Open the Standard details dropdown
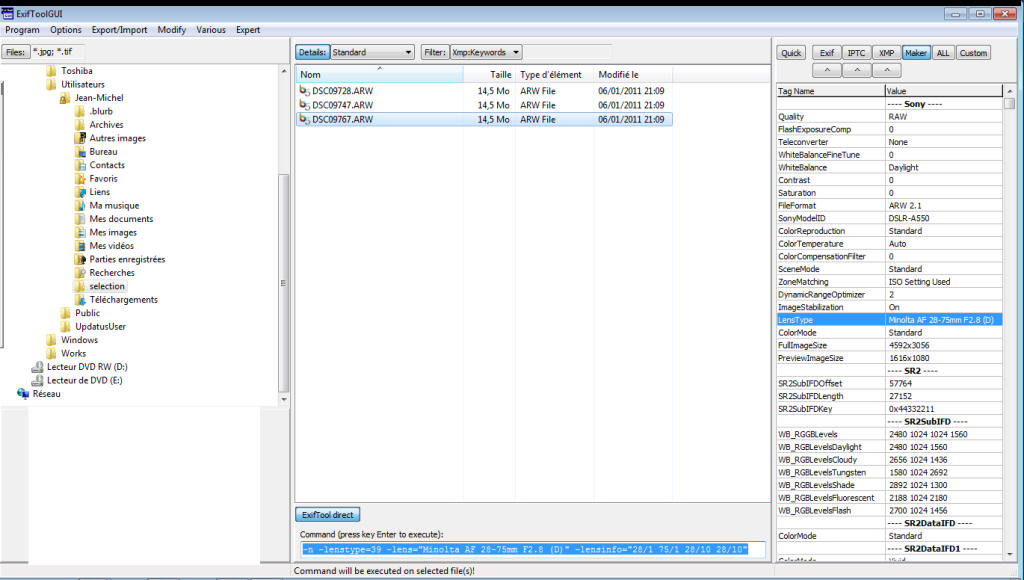 click(x=372, y=52)
